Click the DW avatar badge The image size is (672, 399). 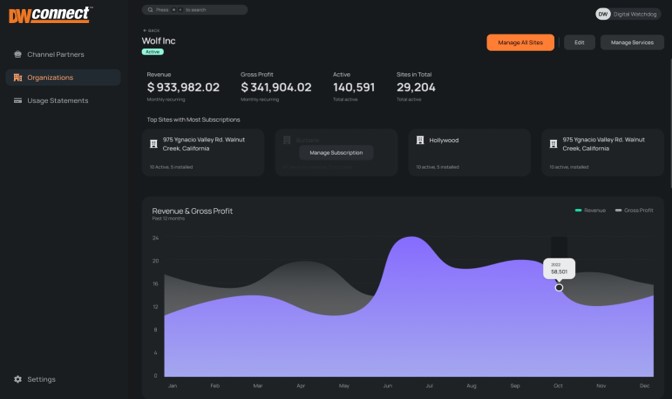(603, 14)
